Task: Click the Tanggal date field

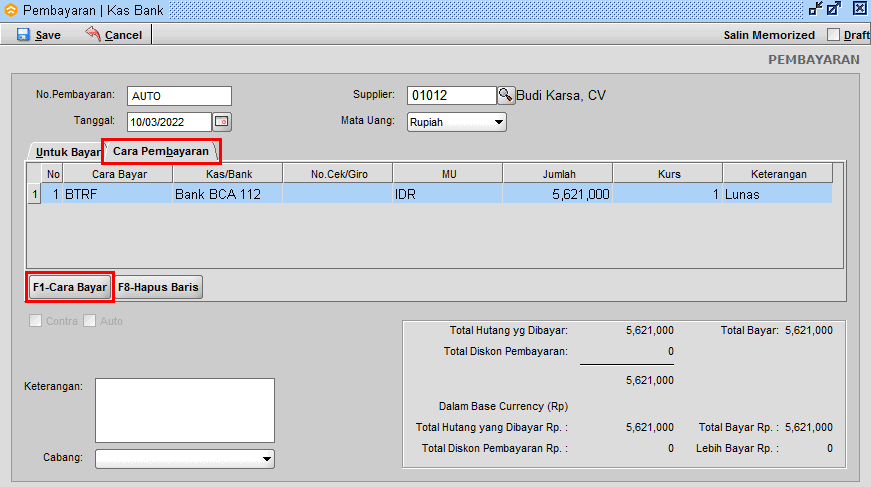Action: tap(169, 122)
